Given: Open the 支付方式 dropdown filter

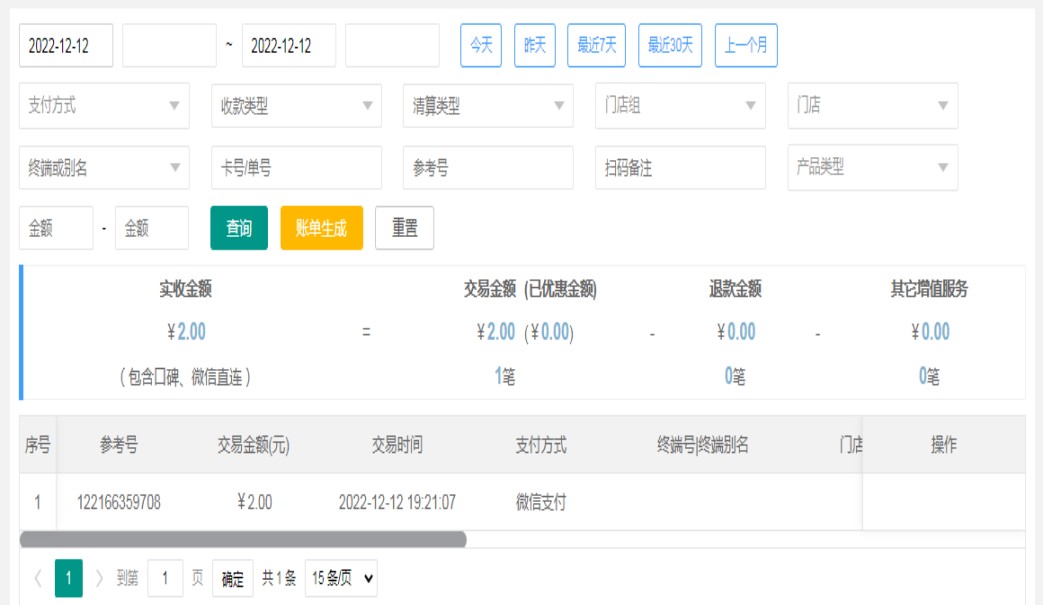Looking at the screenshot, I should (x=104, y=106).
